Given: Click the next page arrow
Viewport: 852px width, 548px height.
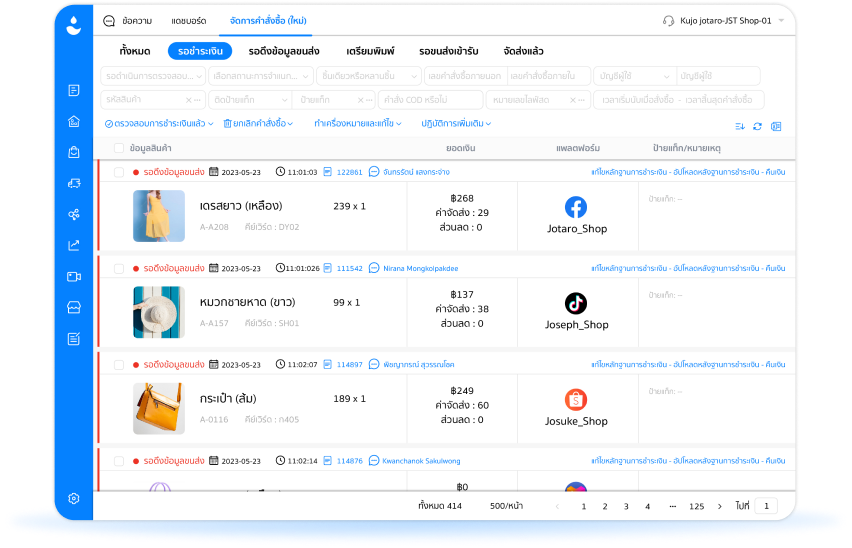Looking at the screenshot, I should coord(720,506).
